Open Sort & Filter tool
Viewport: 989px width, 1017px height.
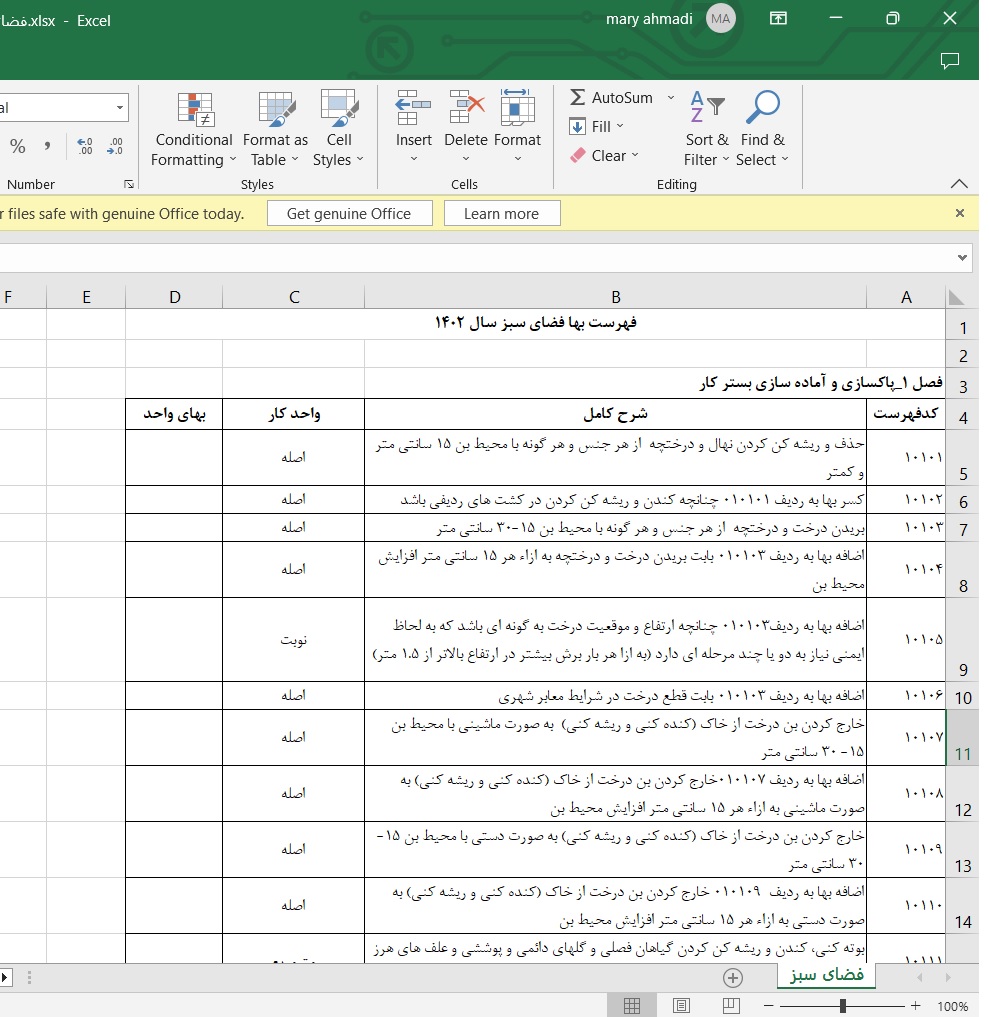click(706, 129)
